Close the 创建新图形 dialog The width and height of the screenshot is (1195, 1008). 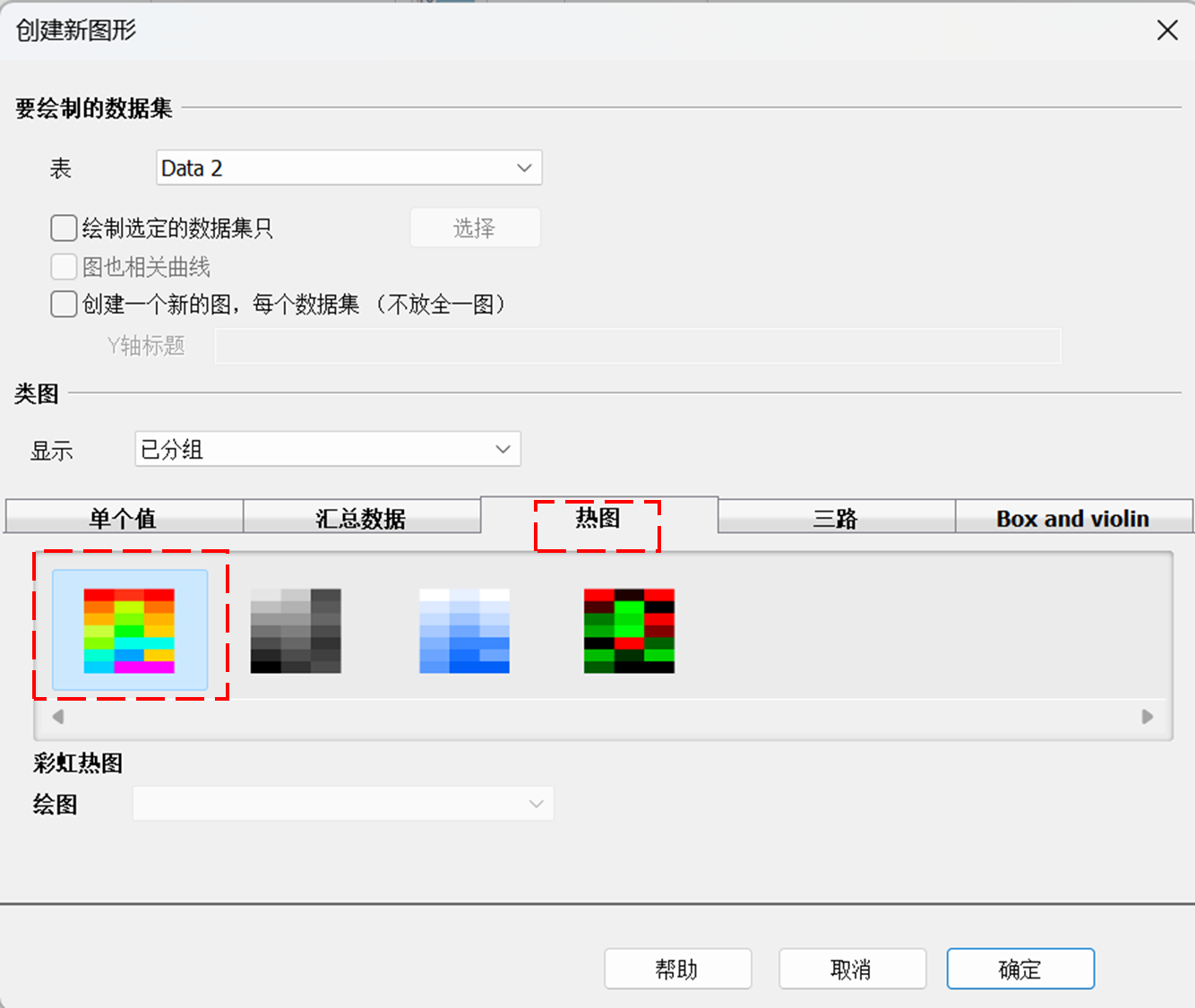[1167, 30]
